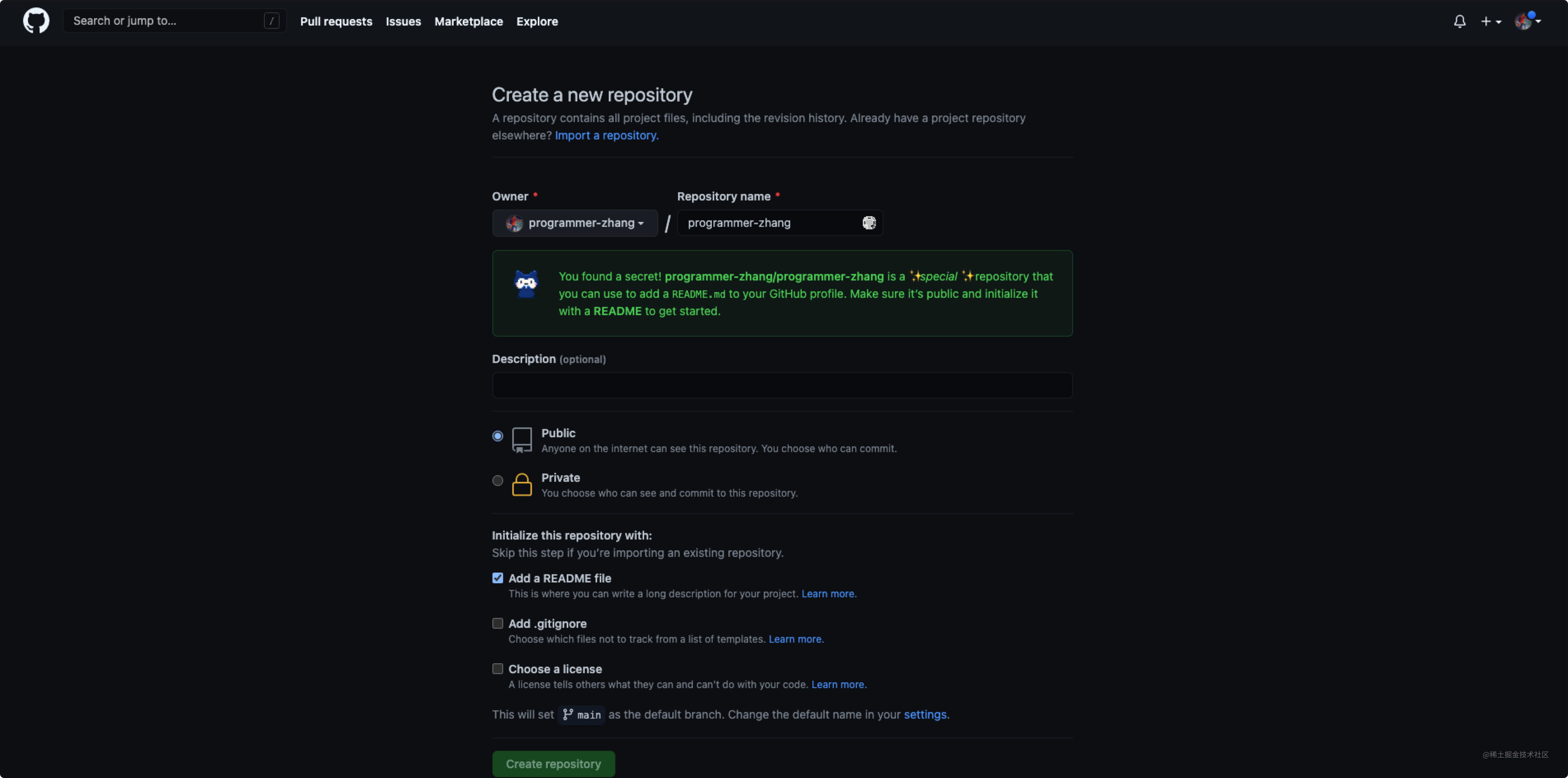The image size is (1568, 778).
Task: Click the Initialize this repository with heading
Action: pos(572,535)
